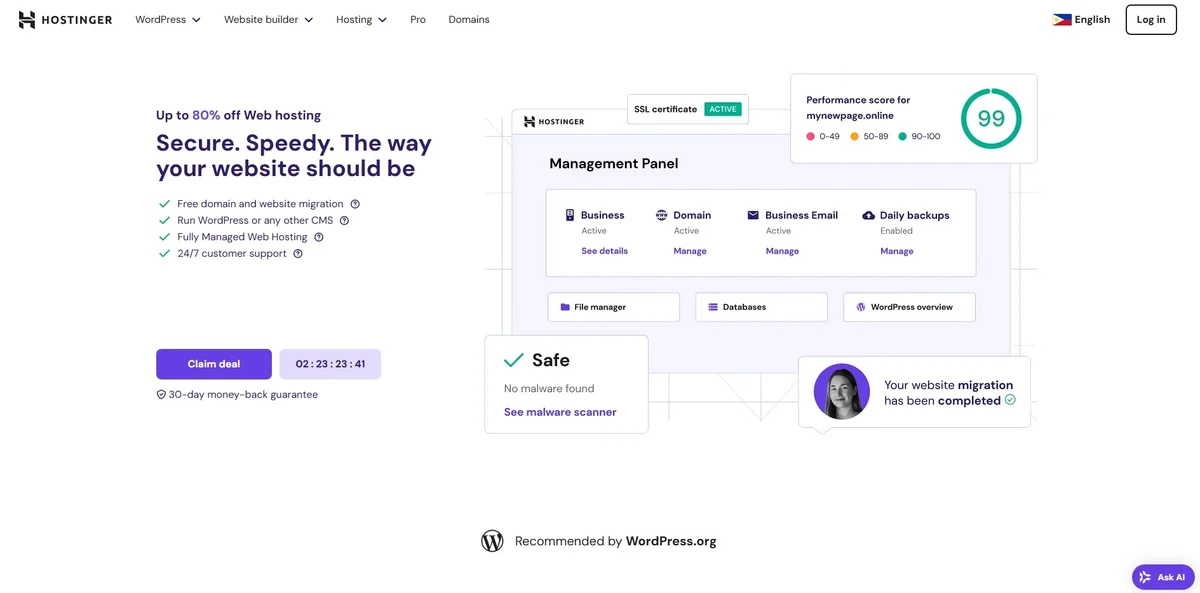This screenshot has width=1200, height=593.
Task: Click the Business Email envelope icon
Action: [x=753, y=215]
